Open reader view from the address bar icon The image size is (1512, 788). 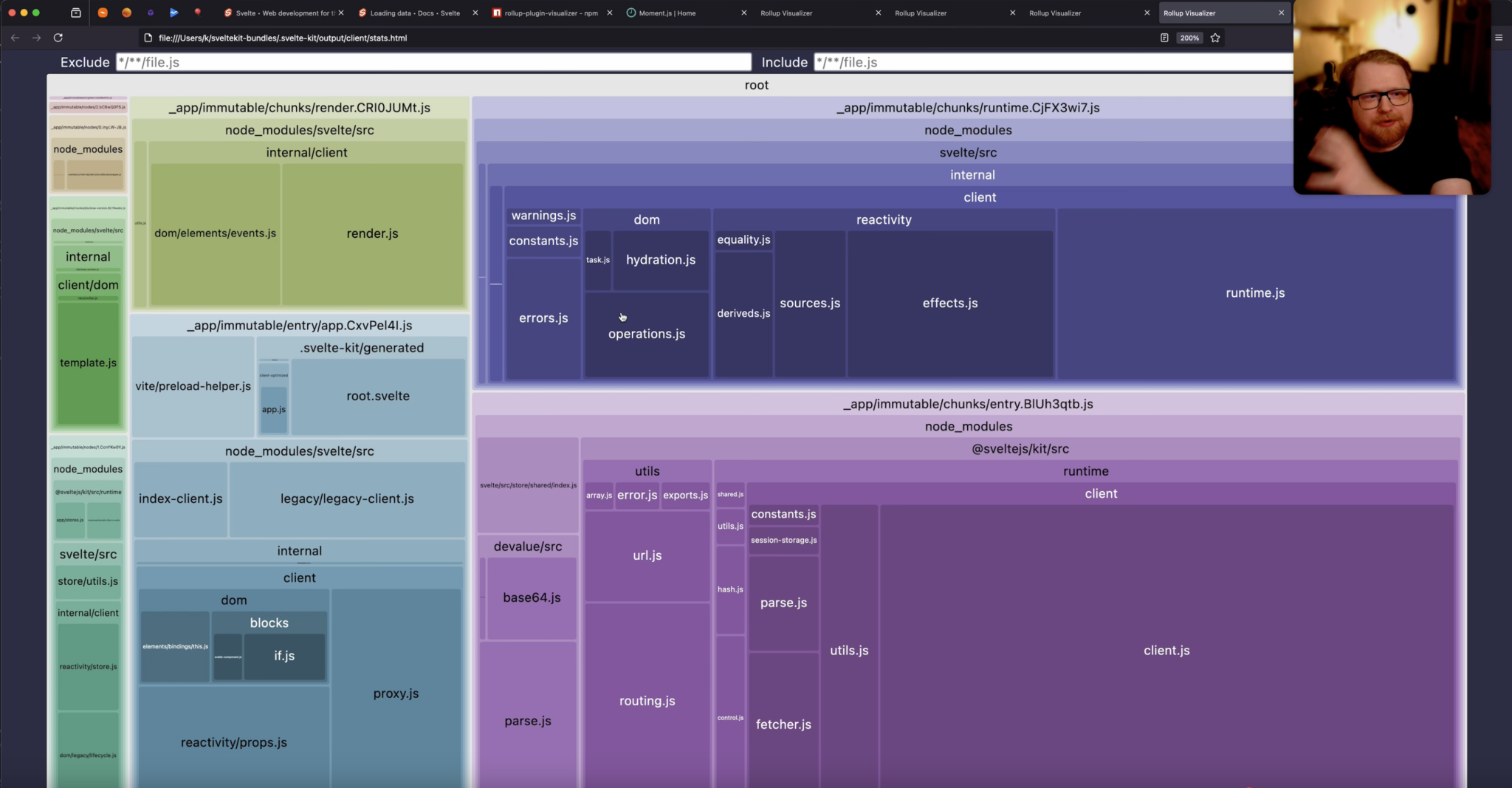1163,38
